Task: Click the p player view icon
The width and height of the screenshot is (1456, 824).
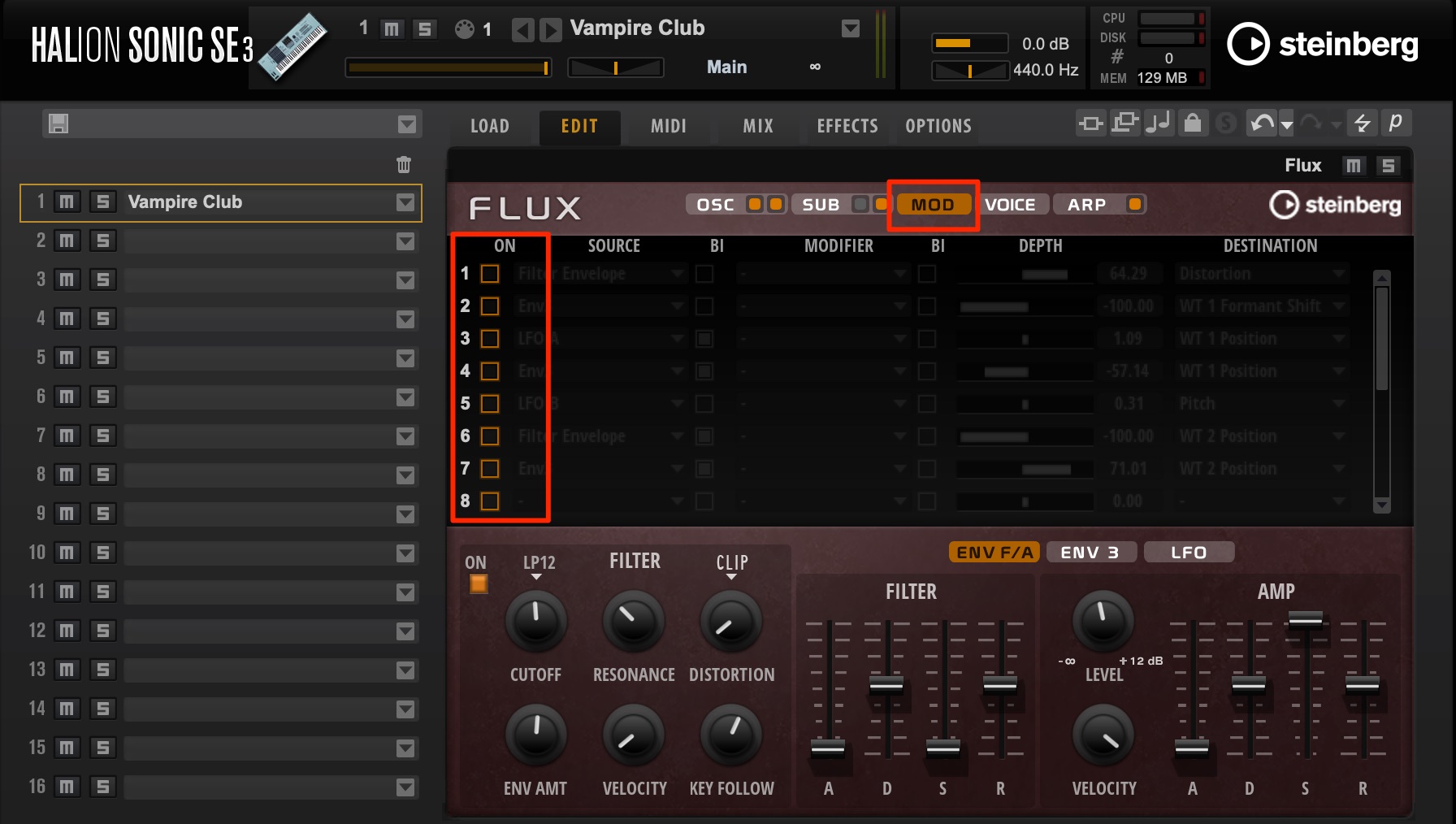Action: point(1396,122)
